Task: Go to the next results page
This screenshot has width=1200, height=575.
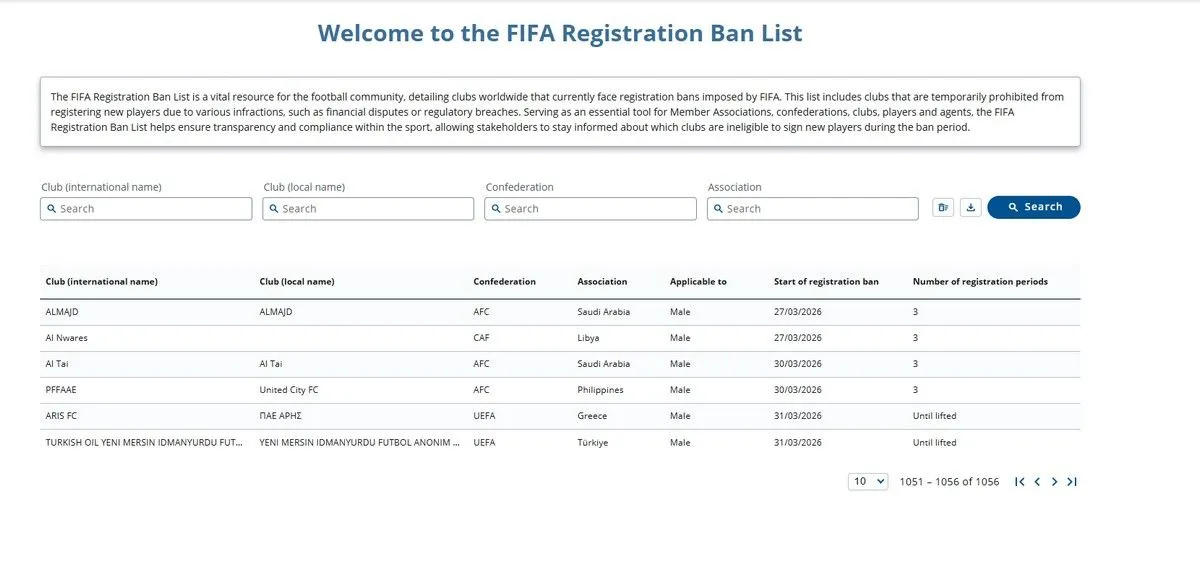Action: [1054, 482]
